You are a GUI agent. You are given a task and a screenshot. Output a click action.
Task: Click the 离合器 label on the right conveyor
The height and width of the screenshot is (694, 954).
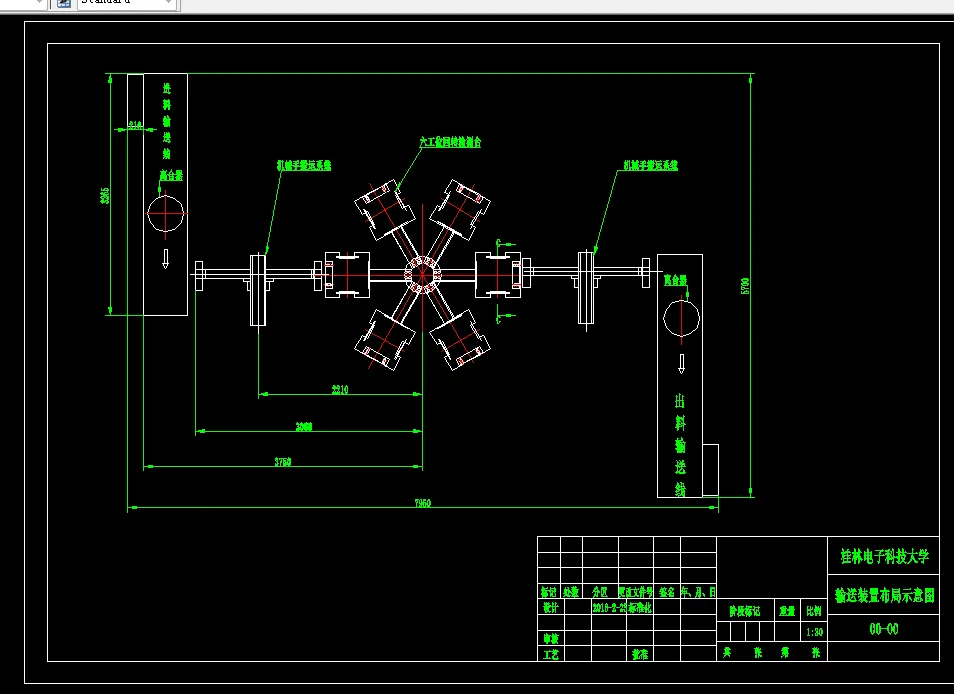tap(675, 280)
